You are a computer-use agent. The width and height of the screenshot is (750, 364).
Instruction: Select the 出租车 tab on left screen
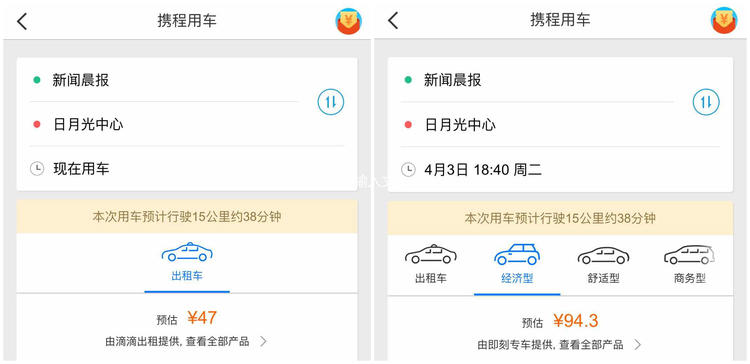(x=187, y=262)
